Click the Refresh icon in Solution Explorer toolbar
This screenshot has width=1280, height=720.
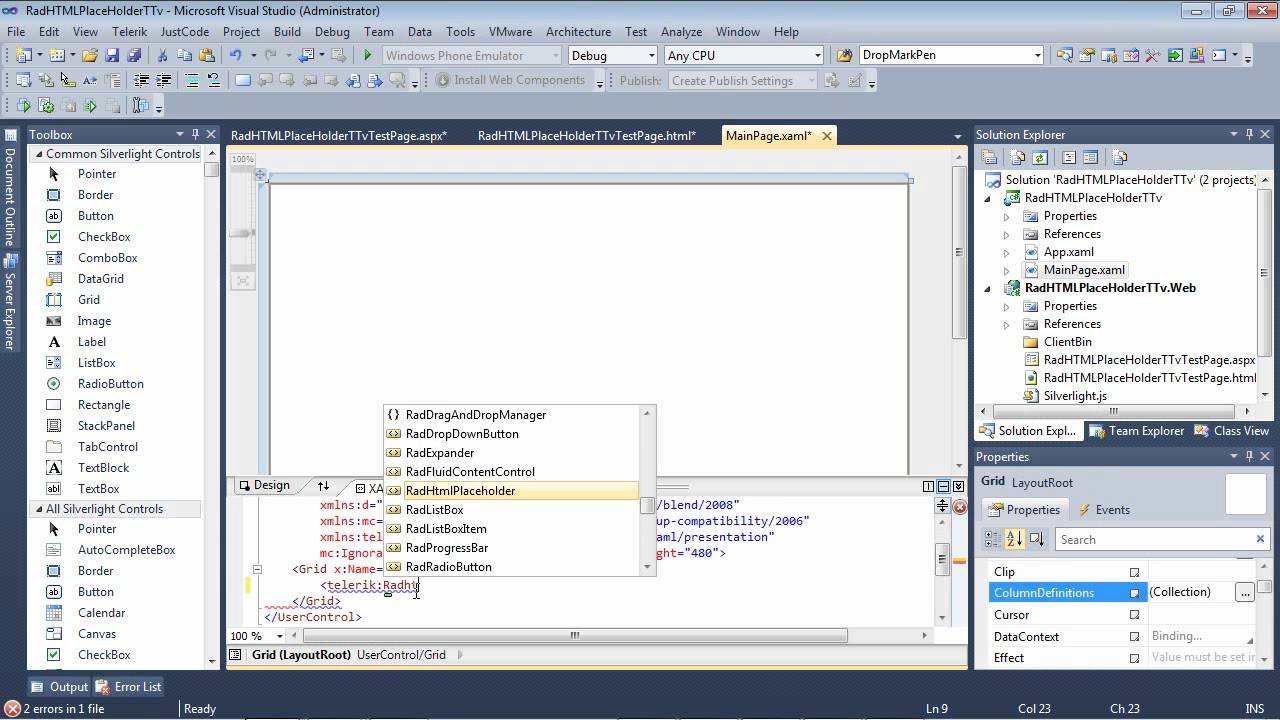point(1039,157)
